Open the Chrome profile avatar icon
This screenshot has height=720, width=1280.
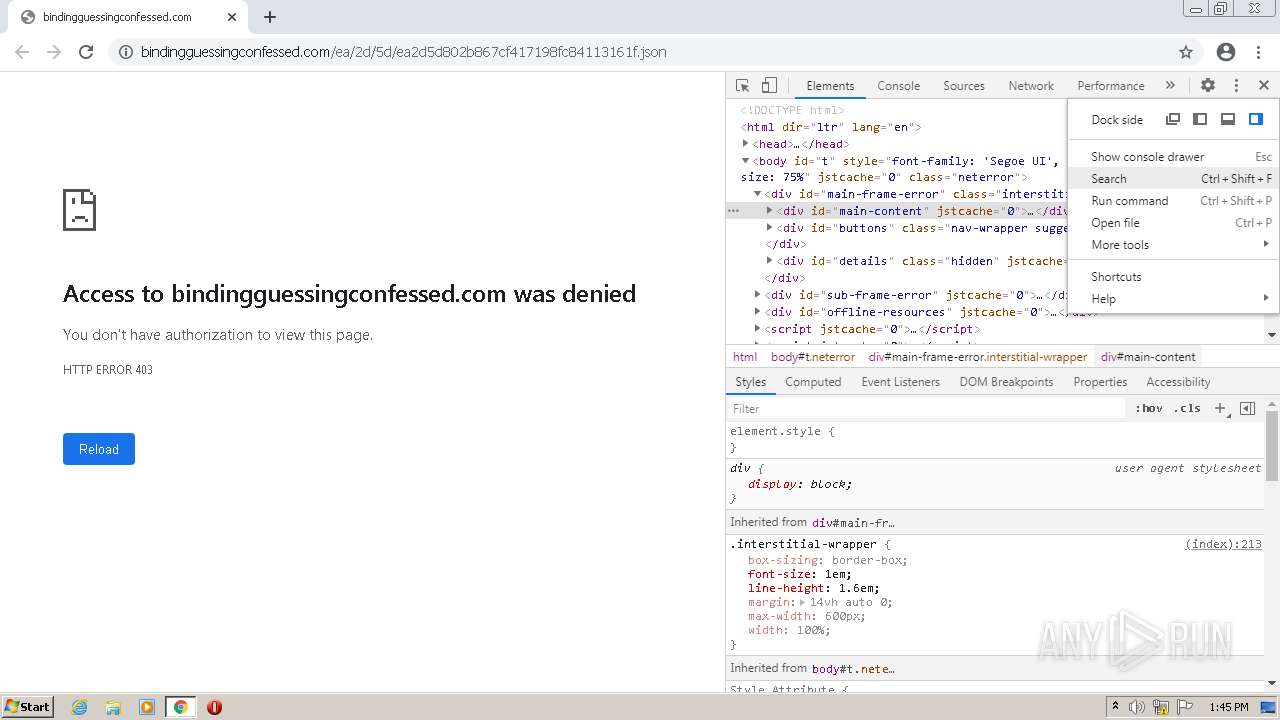1226,52
